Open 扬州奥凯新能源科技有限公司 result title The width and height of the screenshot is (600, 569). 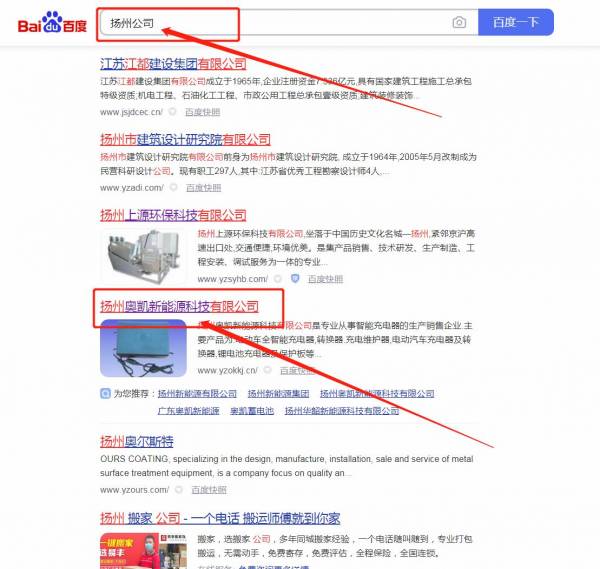[179, 306]
